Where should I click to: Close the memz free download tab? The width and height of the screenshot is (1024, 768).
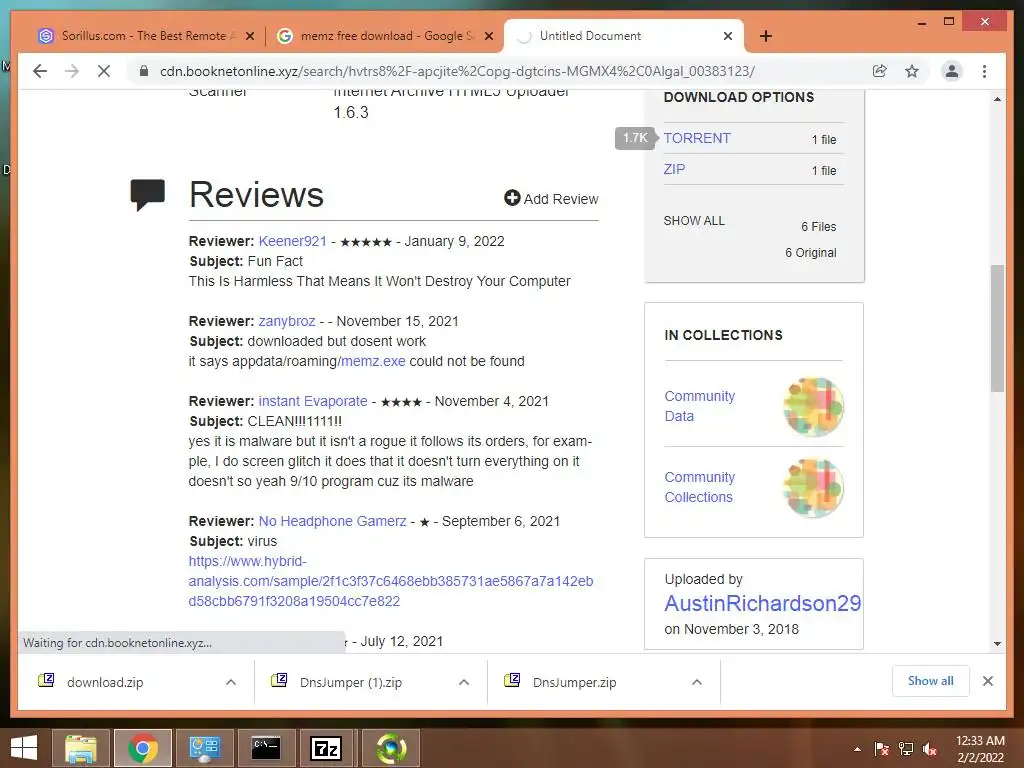pos(488,36)
